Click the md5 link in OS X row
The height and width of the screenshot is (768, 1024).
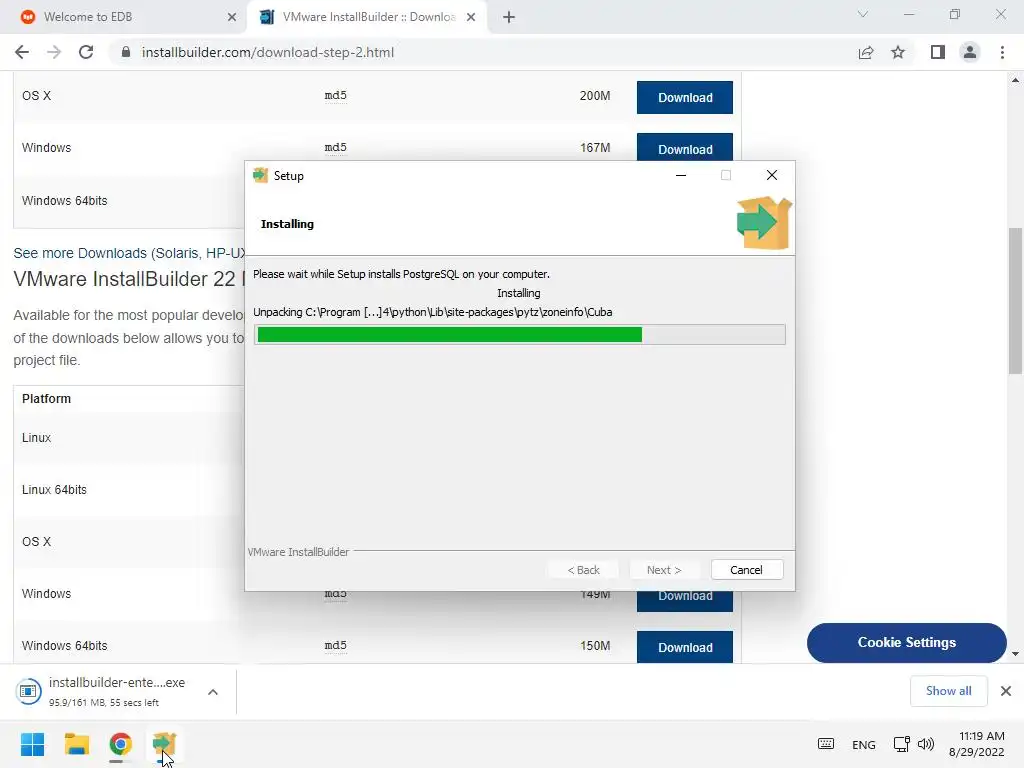pyautogui.click(x=336, y=95)
